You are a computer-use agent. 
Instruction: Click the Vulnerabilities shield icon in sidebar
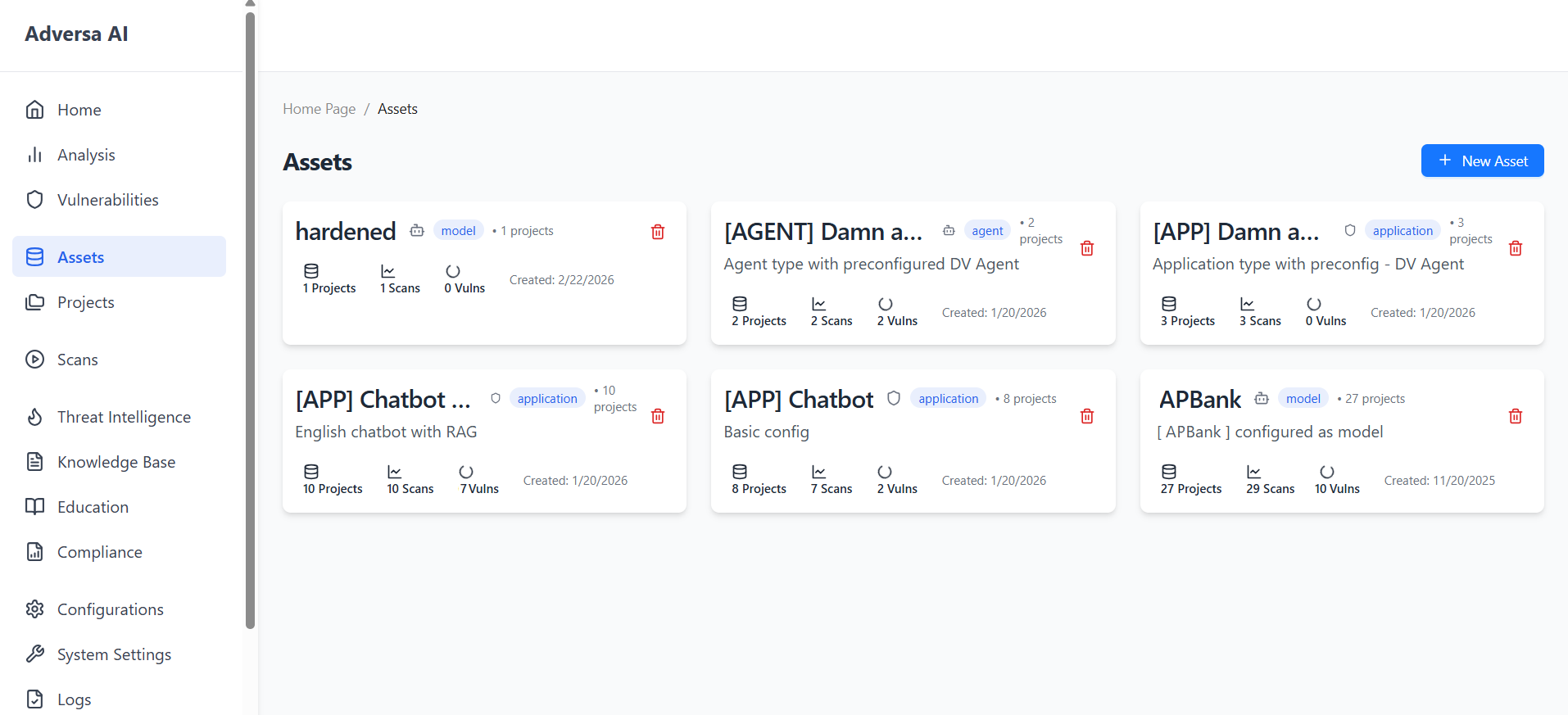pos(34,199)
